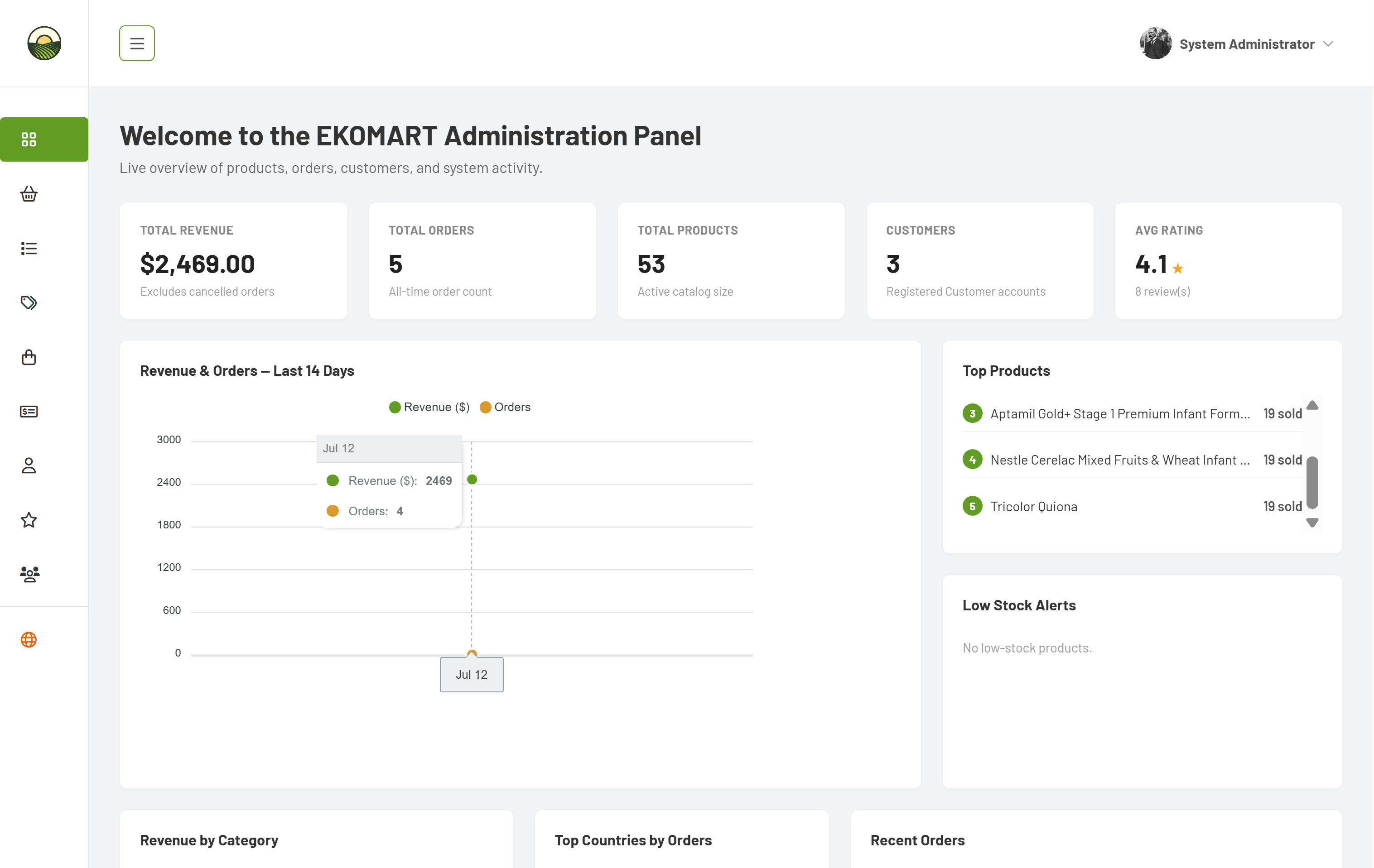The width and height of the screenshot is (1374, 868).
Task: Click the 4.1 average rating value
Action: [1151, 264]
